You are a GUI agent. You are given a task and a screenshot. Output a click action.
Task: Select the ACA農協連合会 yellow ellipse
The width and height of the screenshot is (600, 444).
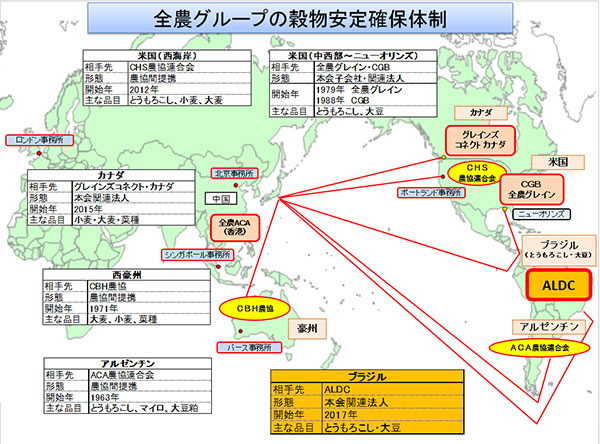click(540, 348)
